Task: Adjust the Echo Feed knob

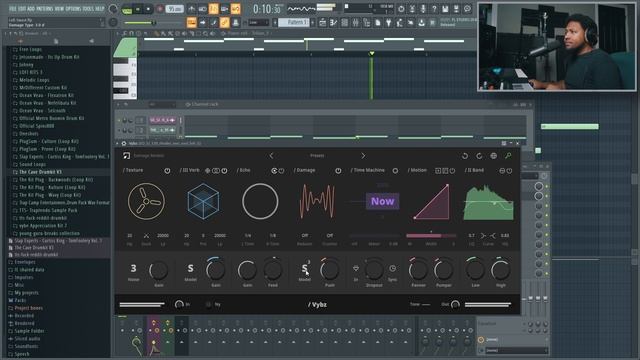Action: click(273, 269)
